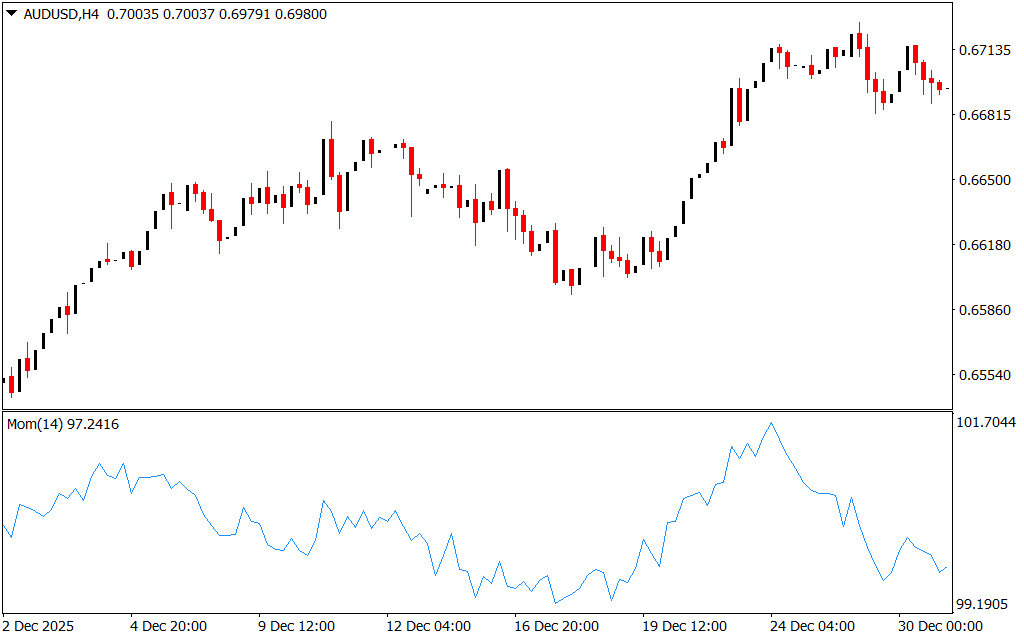Click the OHLC price values in header
Screen dimensions: 1024x640
[x=216, y=14]
